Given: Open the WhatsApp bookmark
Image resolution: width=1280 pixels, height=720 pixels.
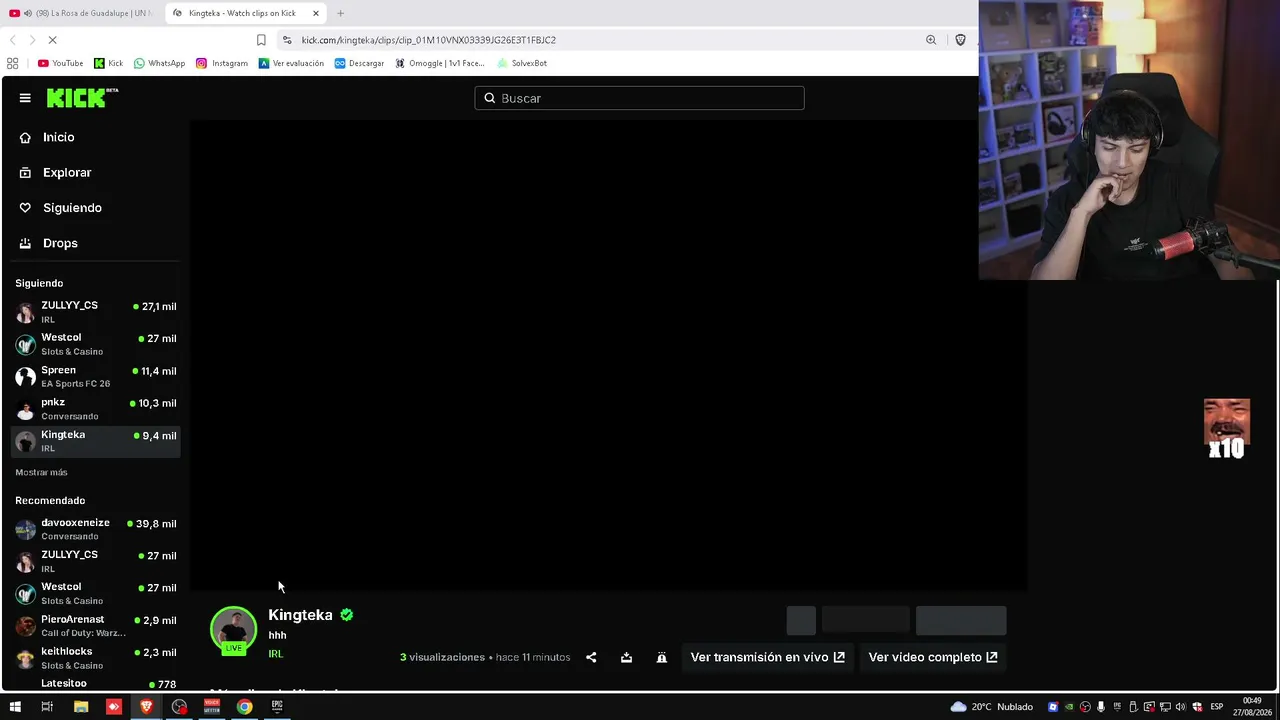Looking at the screenshot, I should pos(159,63).
